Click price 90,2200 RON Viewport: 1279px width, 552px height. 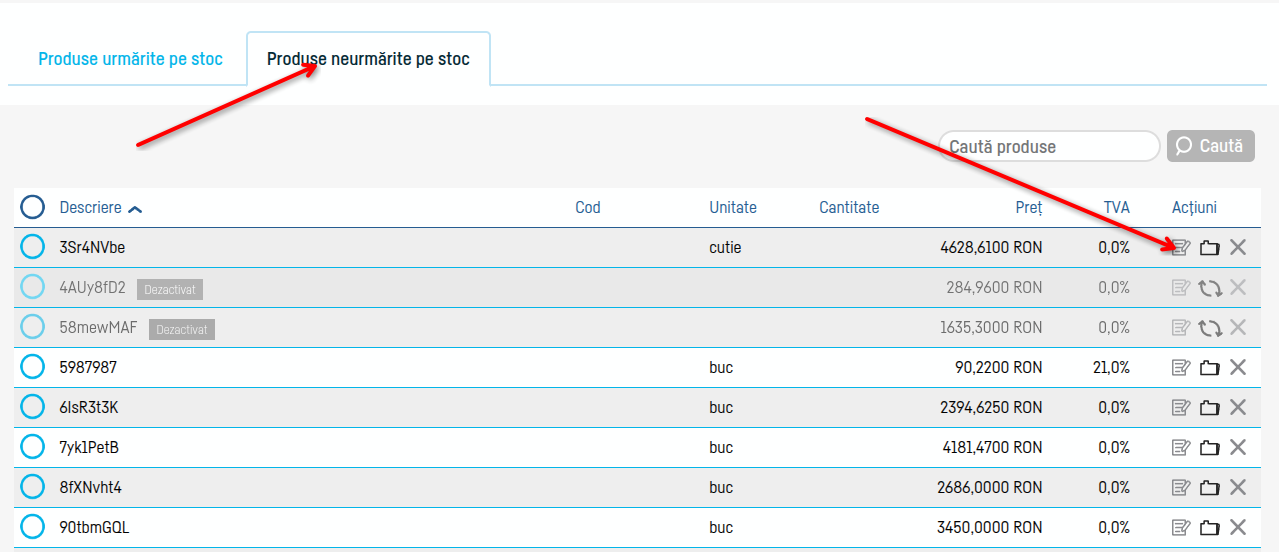(x=999, y=367)
